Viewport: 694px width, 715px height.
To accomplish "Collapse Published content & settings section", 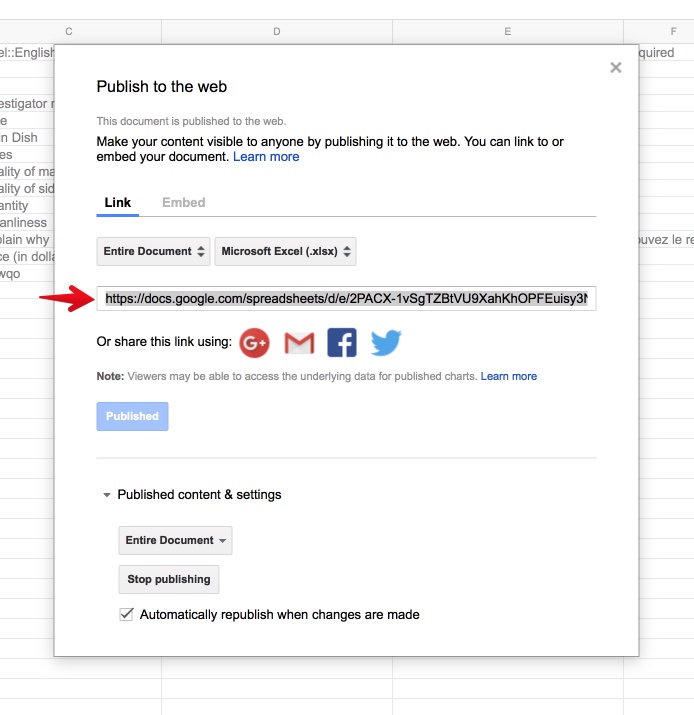I will click(107, 495).
